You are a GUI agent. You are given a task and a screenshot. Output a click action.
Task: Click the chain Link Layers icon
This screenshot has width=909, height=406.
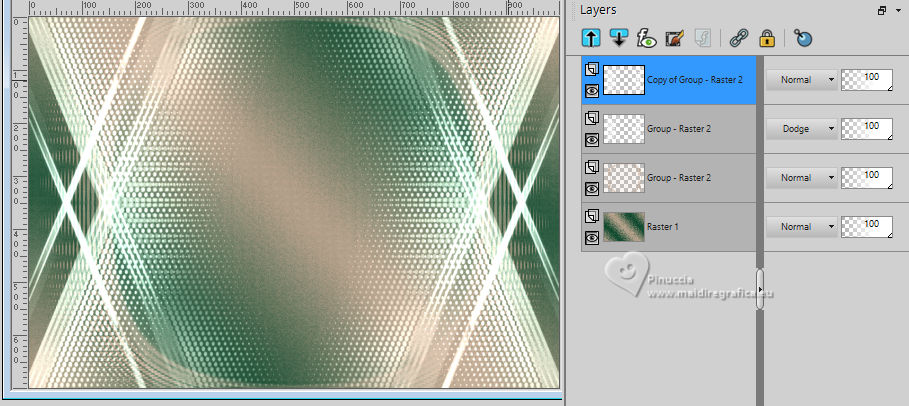click(x=739, y=38)
